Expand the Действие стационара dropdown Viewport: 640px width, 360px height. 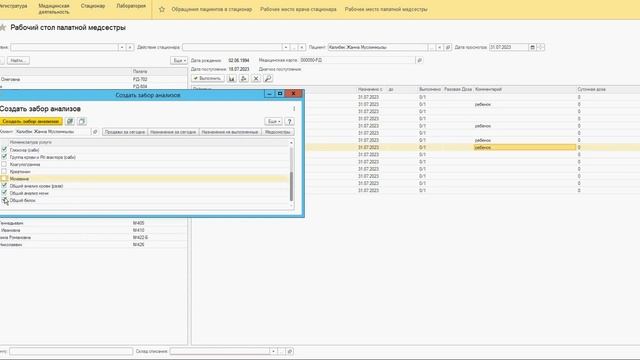click(x=286, y=47)
